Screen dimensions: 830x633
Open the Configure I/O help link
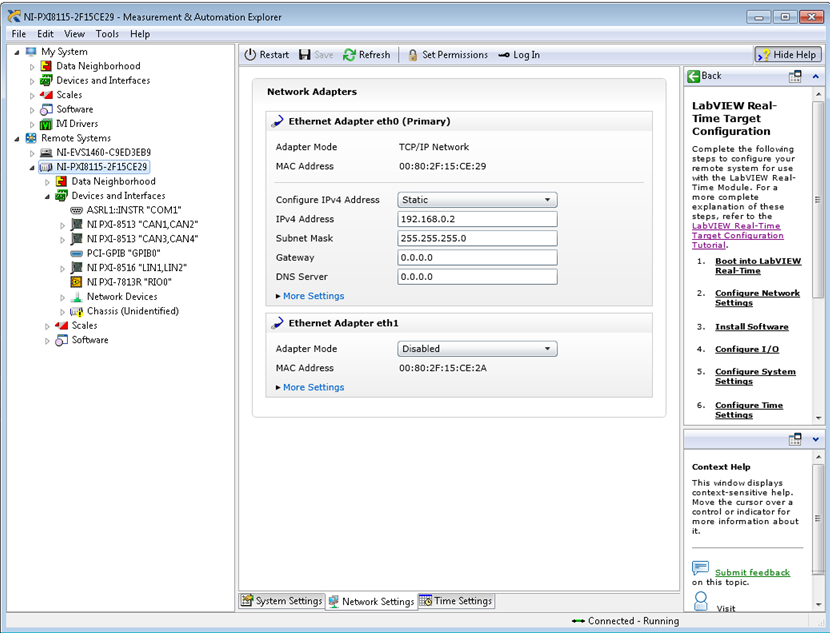(x=747, y=349)
